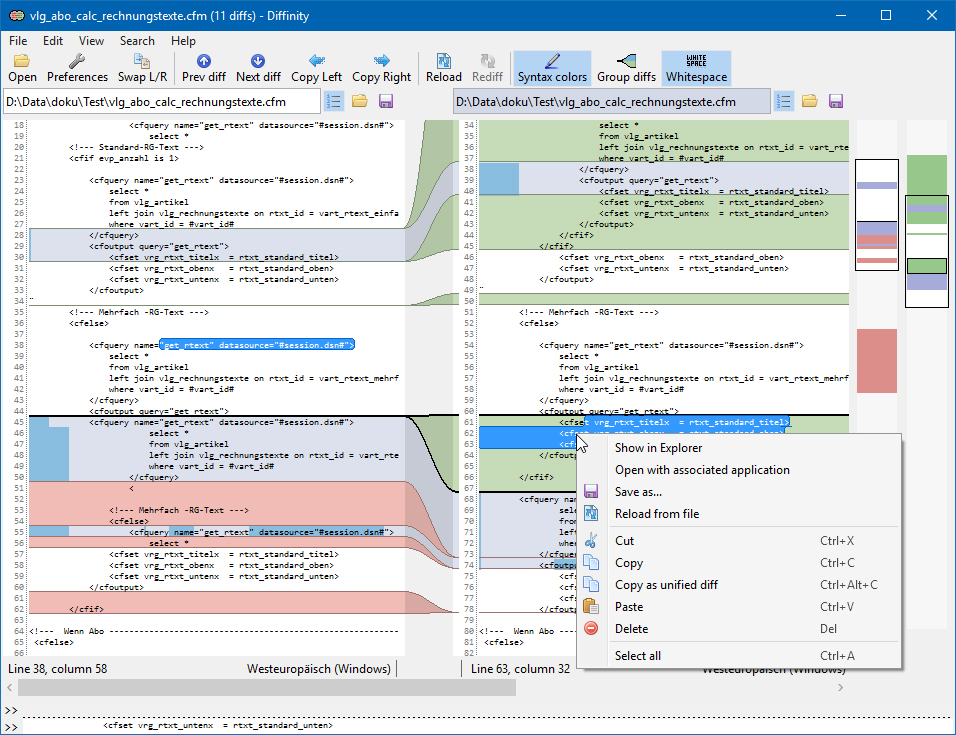Click '</cfif>' on left pane line 62
This screenshot has height=735, width=956.
87,609
